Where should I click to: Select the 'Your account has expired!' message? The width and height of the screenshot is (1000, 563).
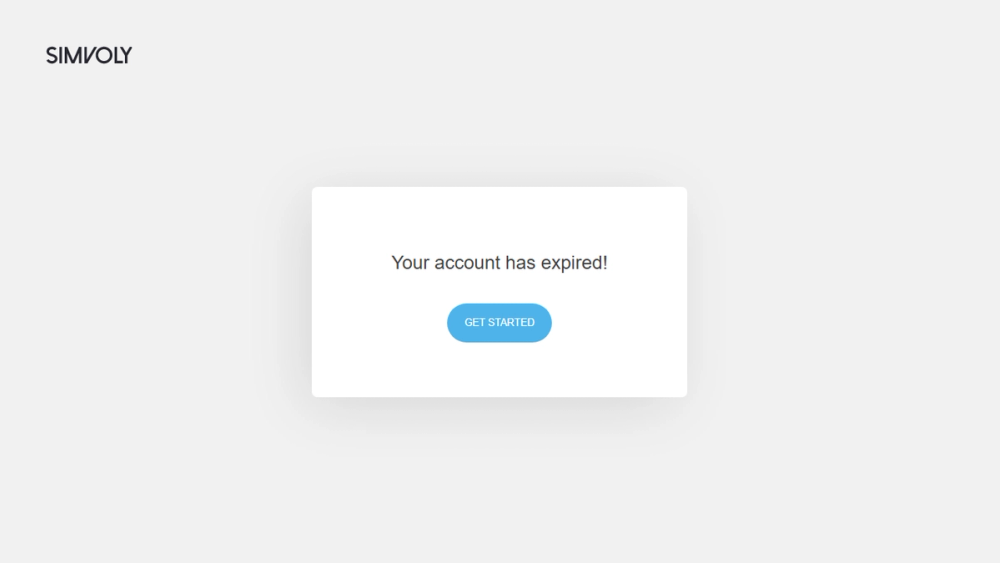499,263
